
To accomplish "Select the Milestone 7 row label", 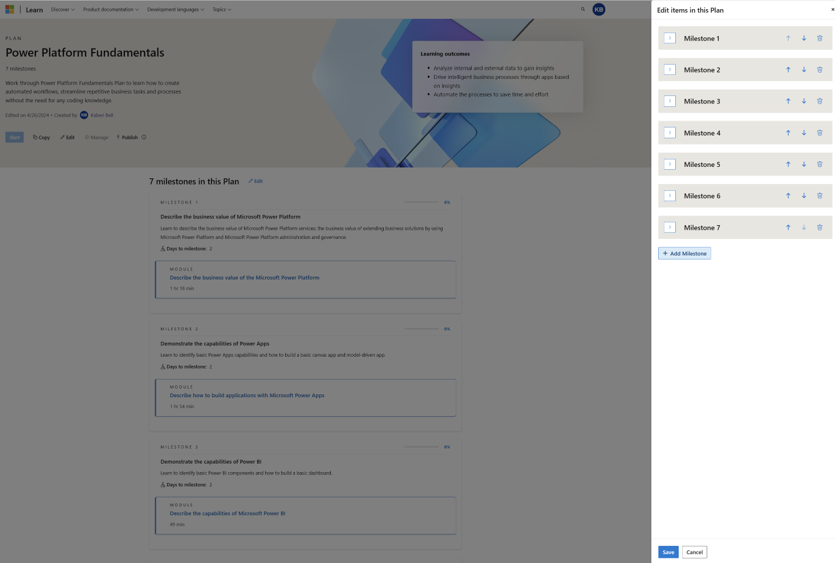I will click(702, 227).
